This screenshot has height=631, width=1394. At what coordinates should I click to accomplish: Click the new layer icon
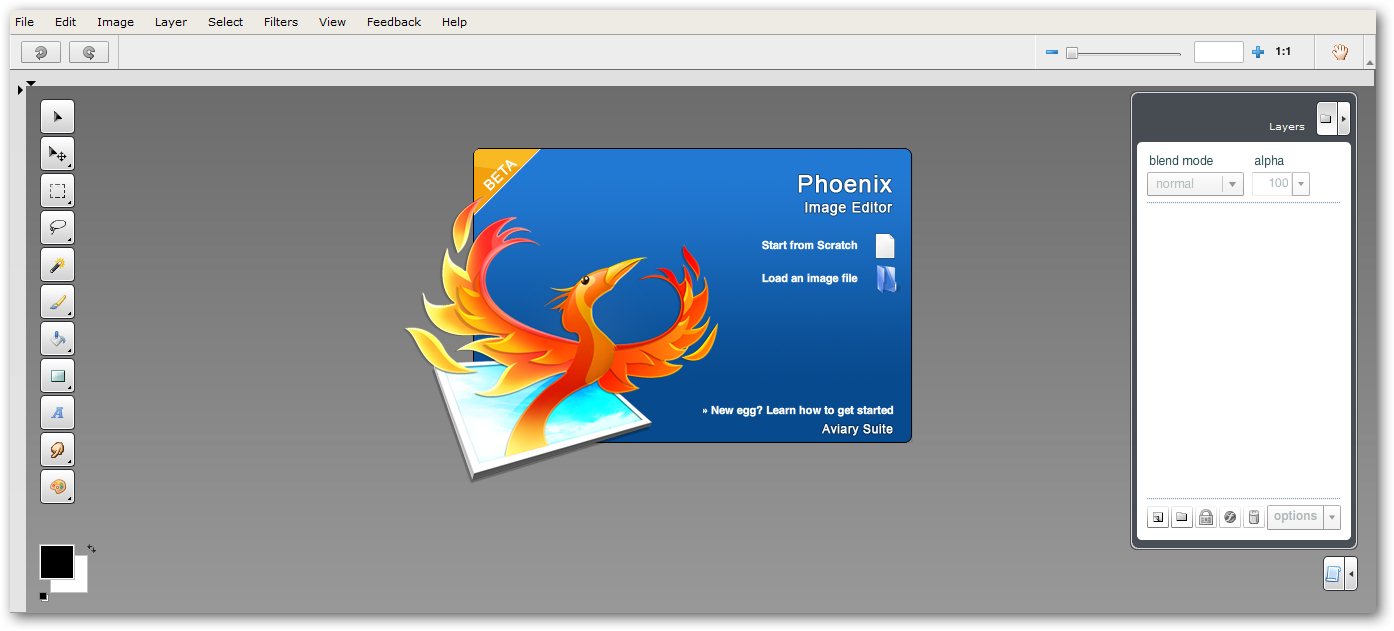pos(1158,517)
